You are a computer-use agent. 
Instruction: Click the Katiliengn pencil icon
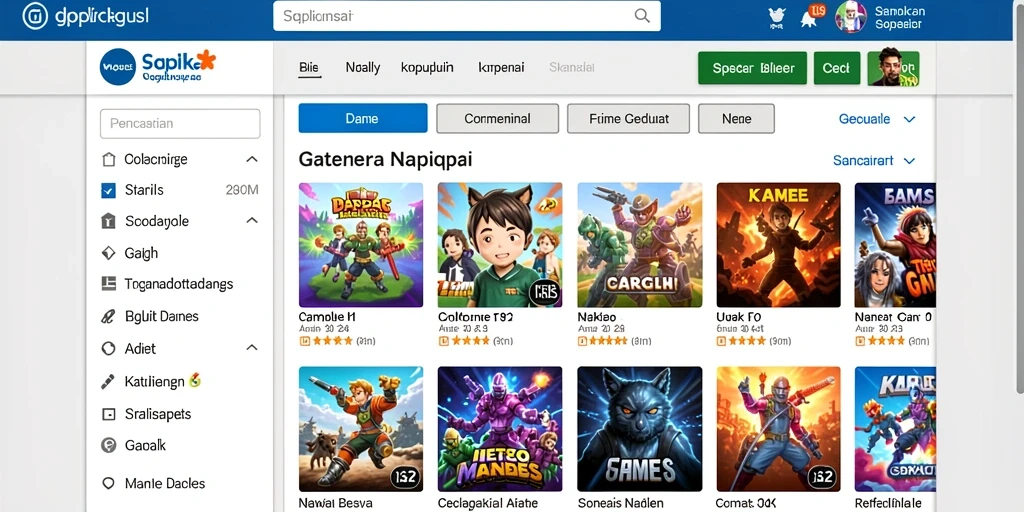108,381
